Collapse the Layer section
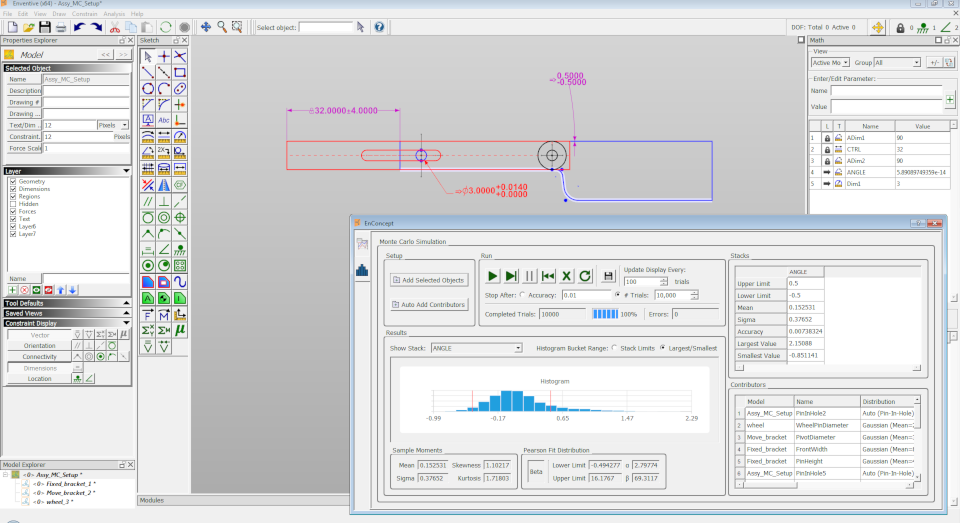Screen dimensions: 960x523 point(126,171)
